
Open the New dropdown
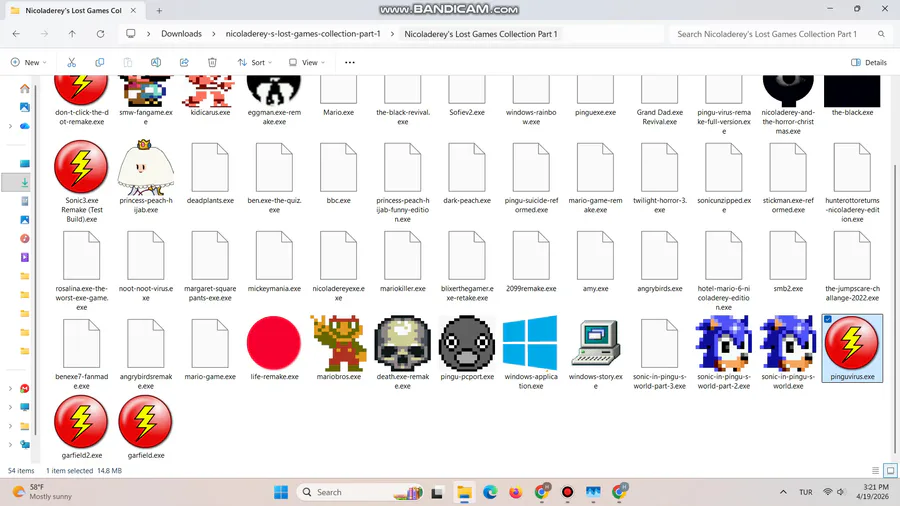click(28, 62)
